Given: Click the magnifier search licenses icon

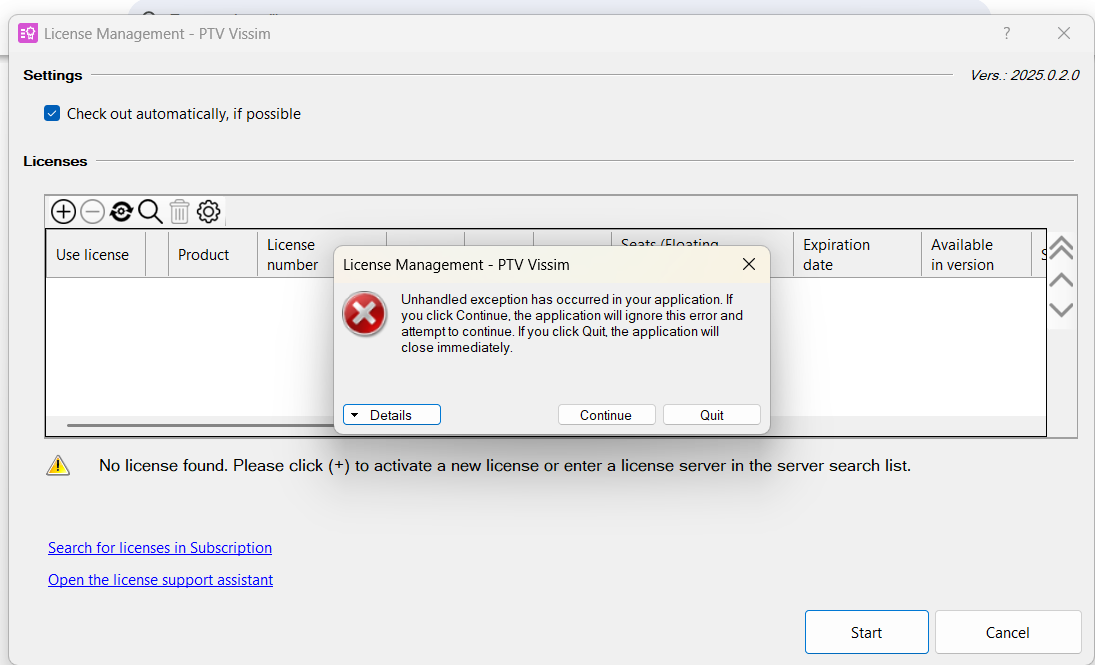Looking at the screenshot, I should pos(150,211).
